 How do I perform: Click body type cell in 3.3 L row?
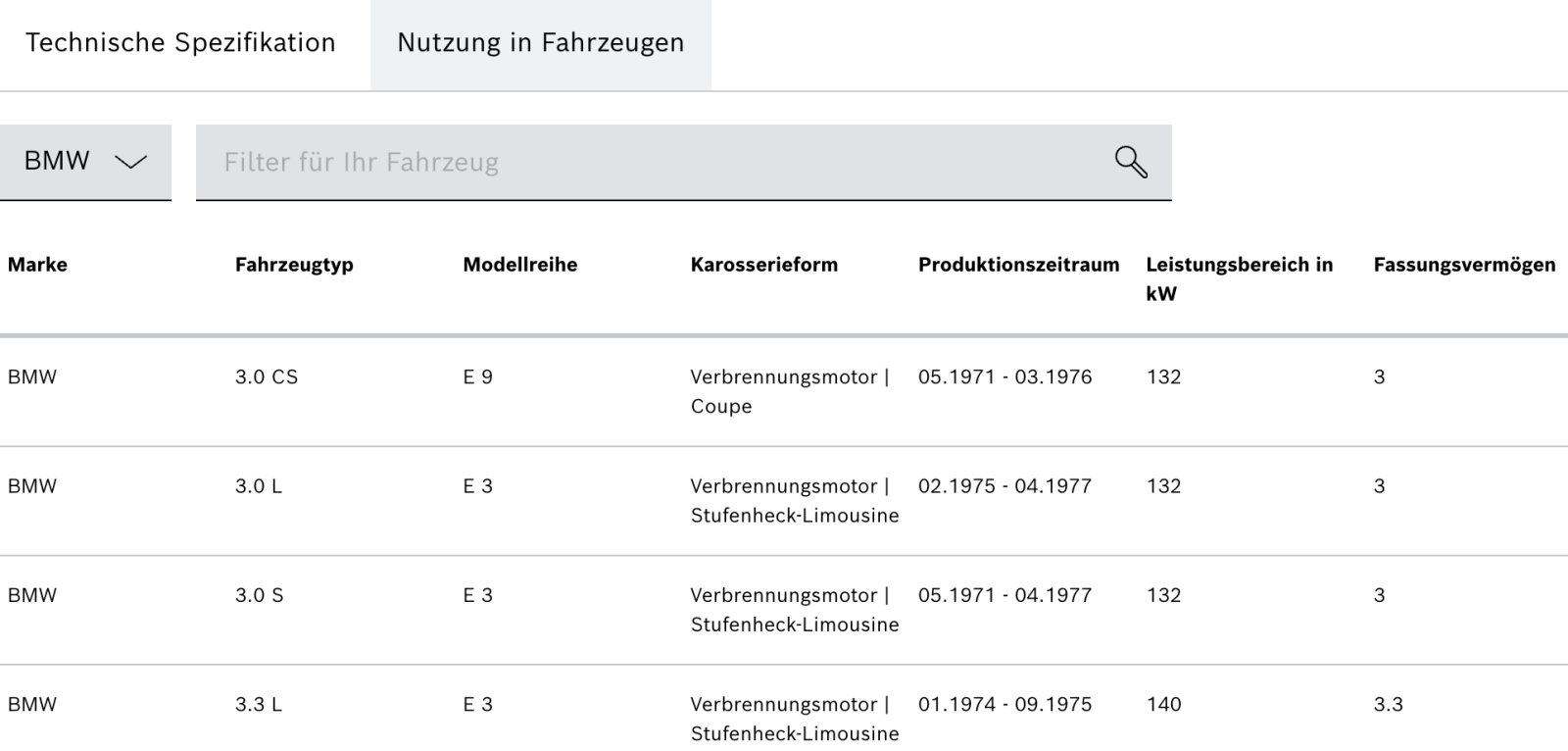point(795,719)
